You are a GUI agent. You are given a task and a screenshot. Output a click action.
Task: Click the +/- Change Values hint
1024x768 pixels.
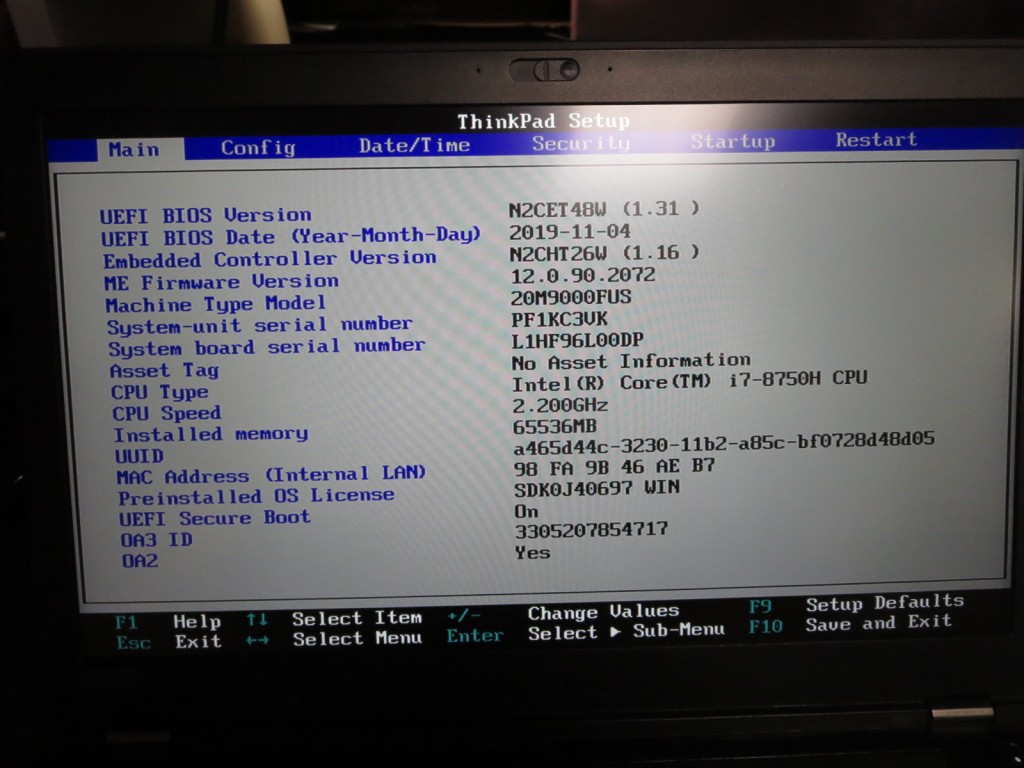pyautogui.click(x=564, y=613)
